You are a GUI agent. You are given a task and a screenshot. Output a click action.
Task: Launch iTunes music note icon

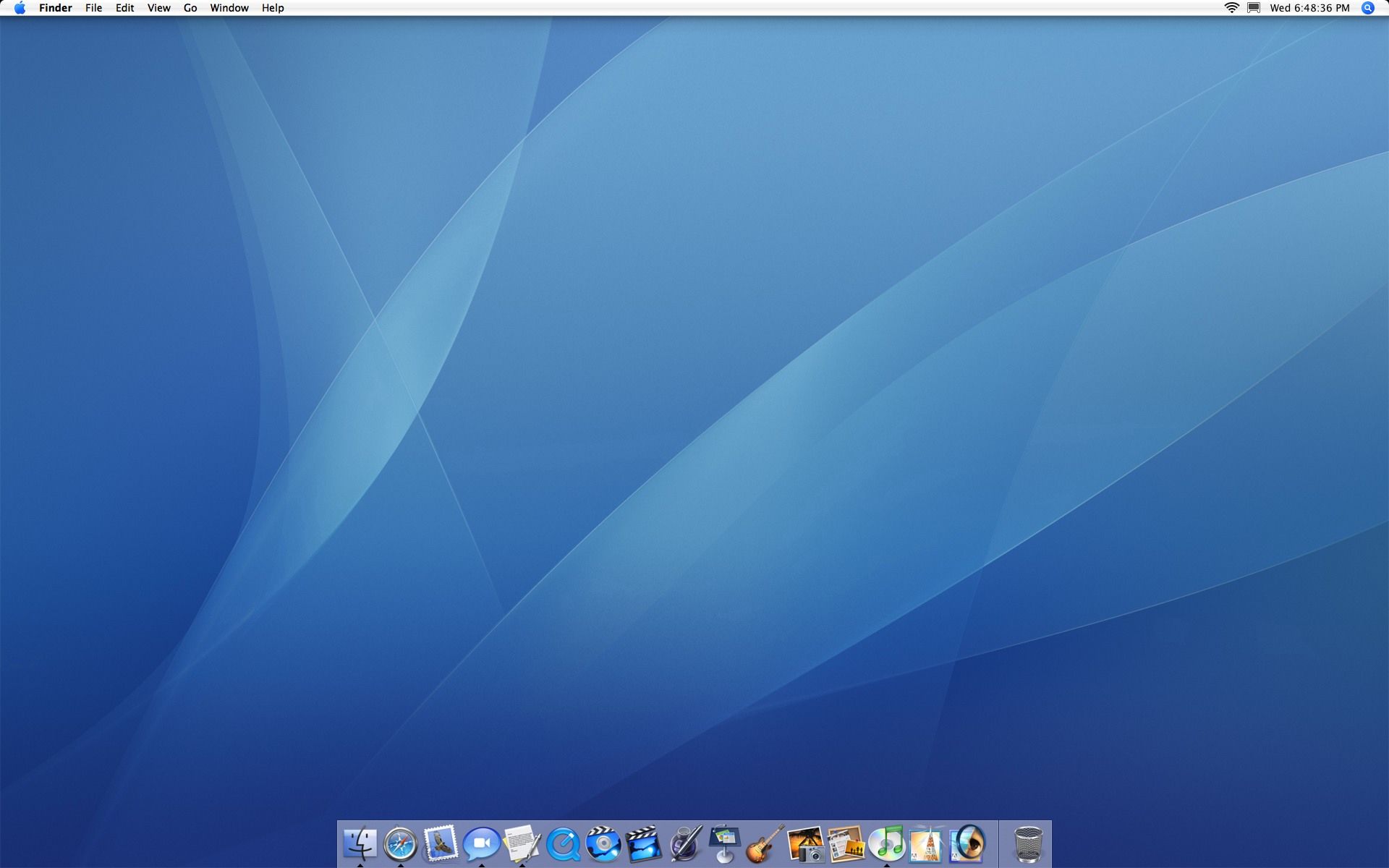(886, 843)
